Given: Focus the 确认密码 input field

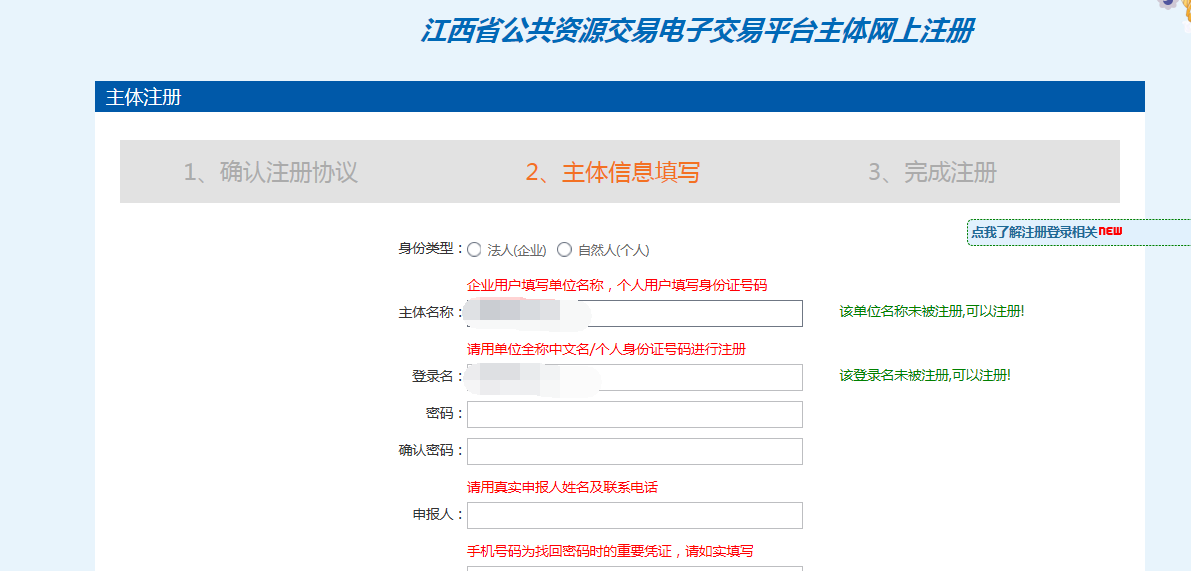Looking at the screenshot, I should (x=634, y=451).
